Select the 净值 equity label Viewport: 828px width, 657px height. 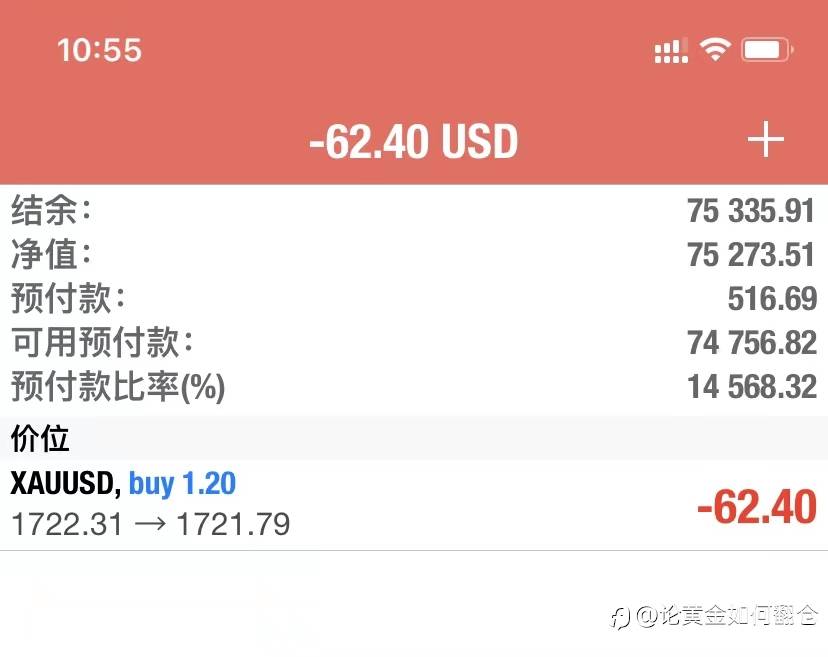51,255
